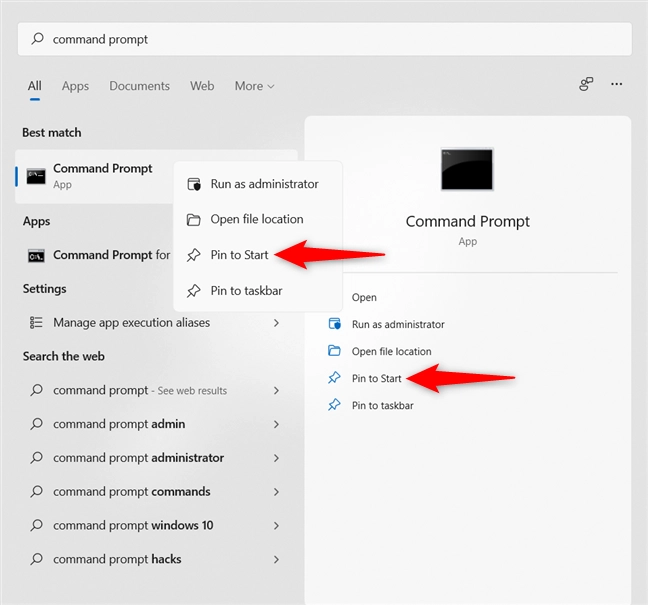
Task: Click the search magnifier icon in search box
Action: (38, 39)
